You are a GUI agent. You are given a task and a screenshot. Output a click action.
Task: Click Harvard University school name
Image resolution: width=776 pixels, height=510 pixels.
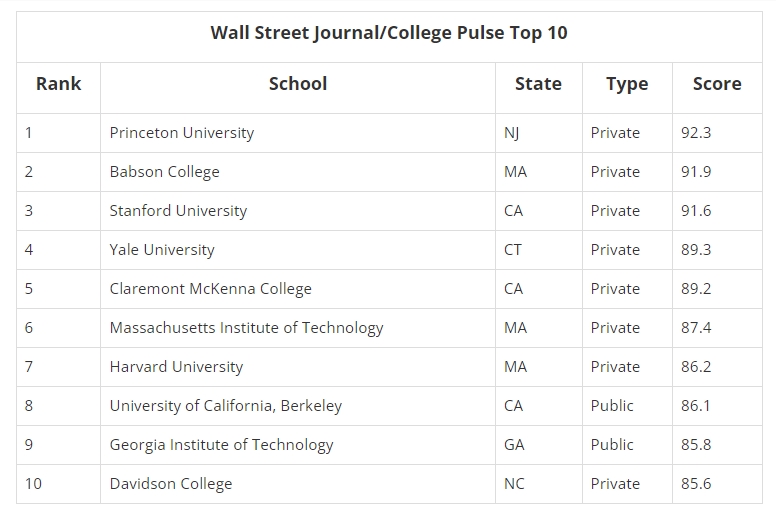176,367
